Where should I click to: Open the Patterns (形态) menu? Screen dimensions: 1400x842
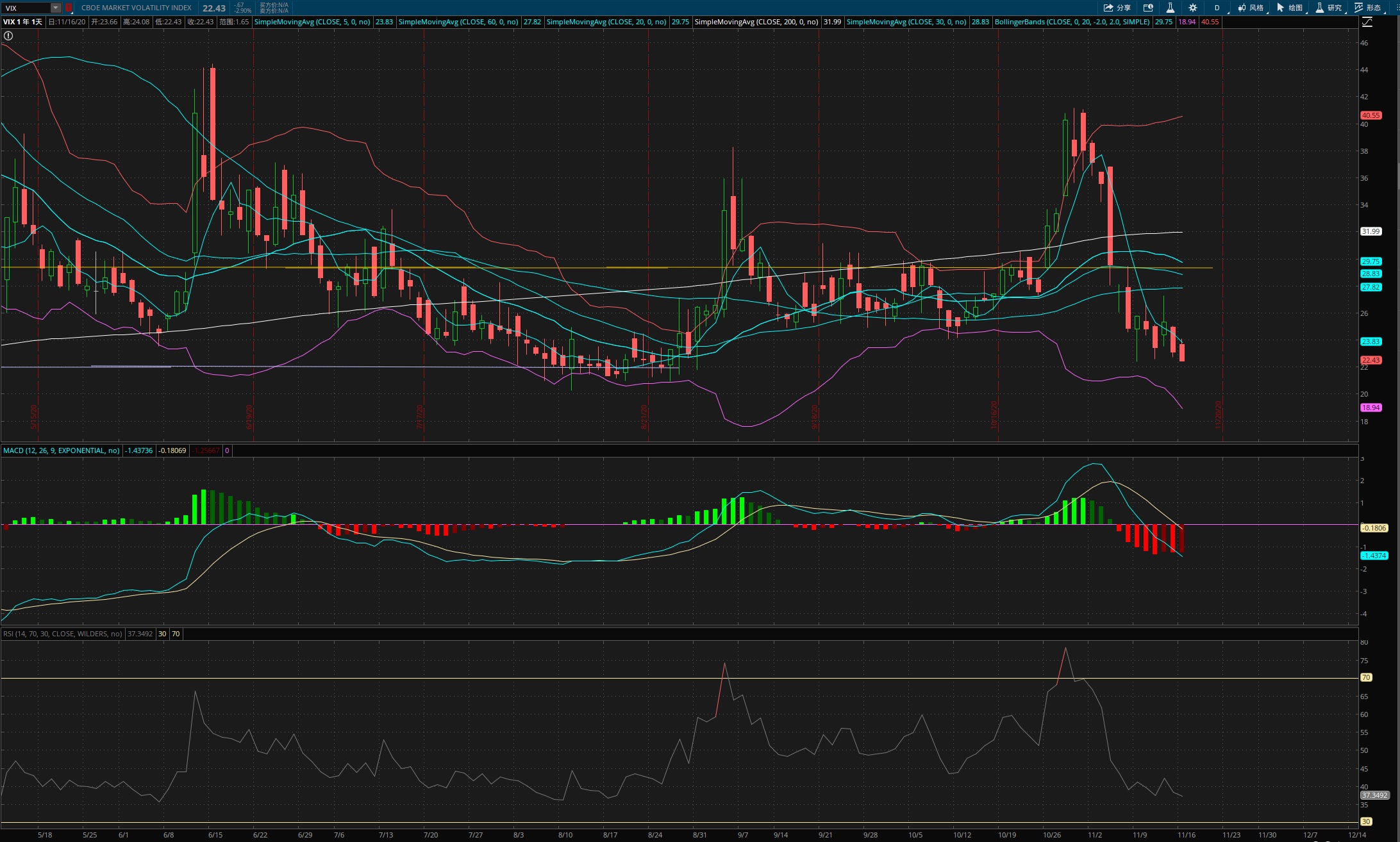coord(1368,8)
